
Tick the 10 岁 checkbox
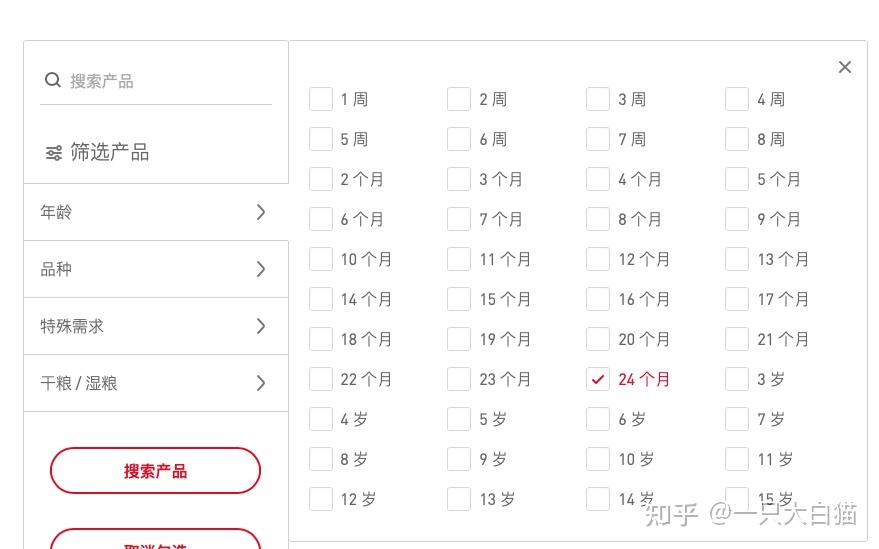coord(598,459)
